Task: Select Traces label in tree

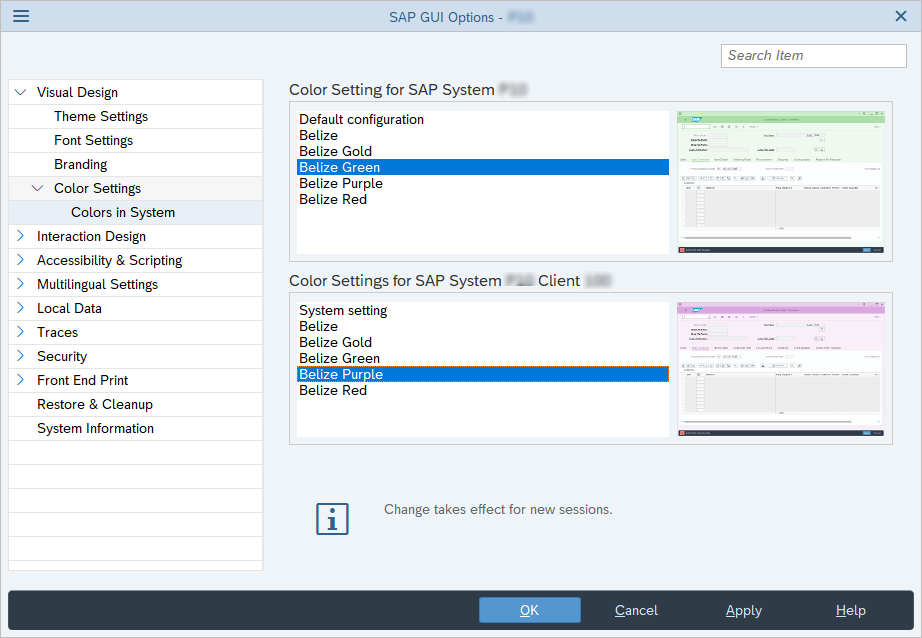Action: pyautogui.click(x=58, y=333)
